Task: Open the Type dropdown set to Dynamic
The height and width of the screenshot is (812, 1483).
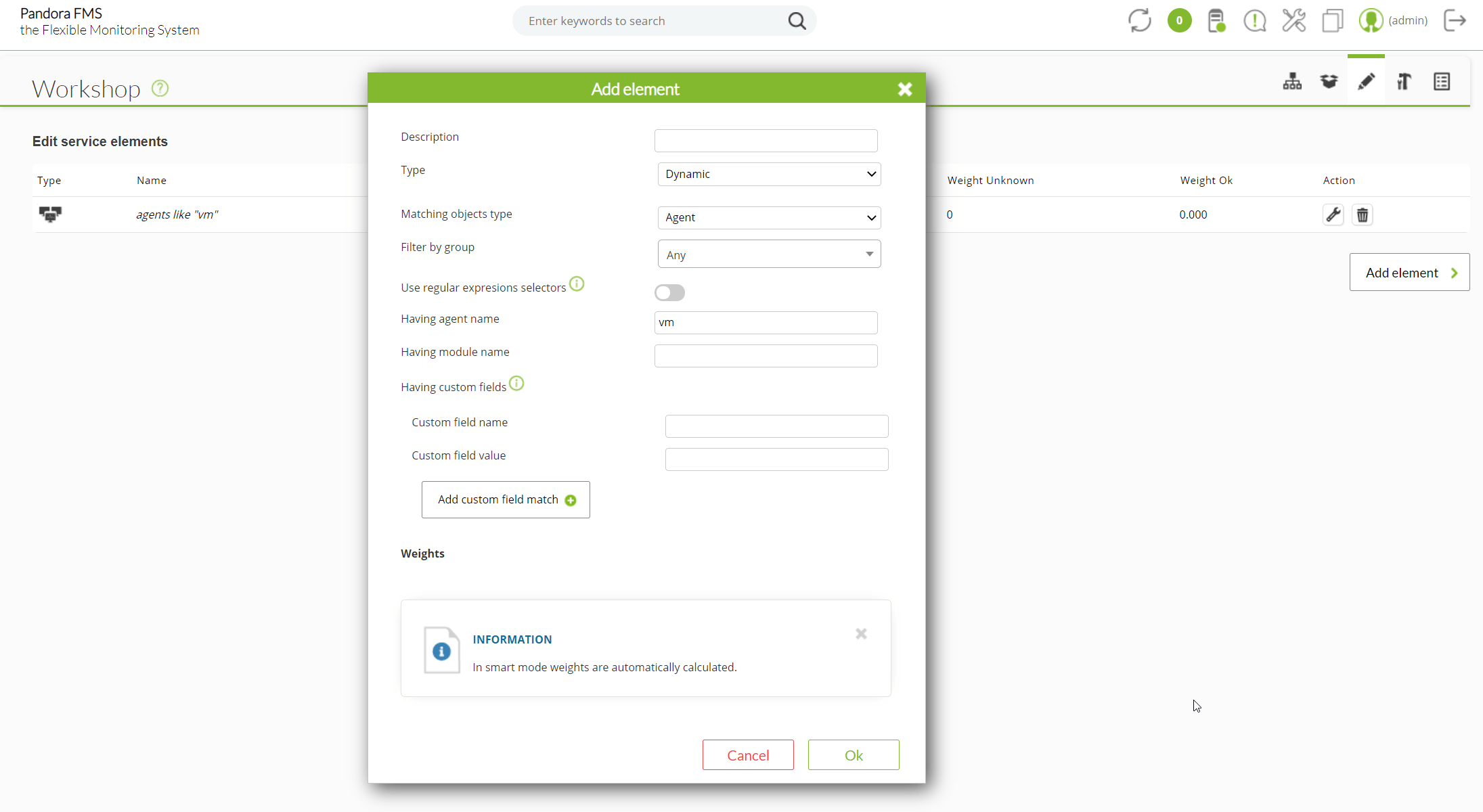Action: 769,174
